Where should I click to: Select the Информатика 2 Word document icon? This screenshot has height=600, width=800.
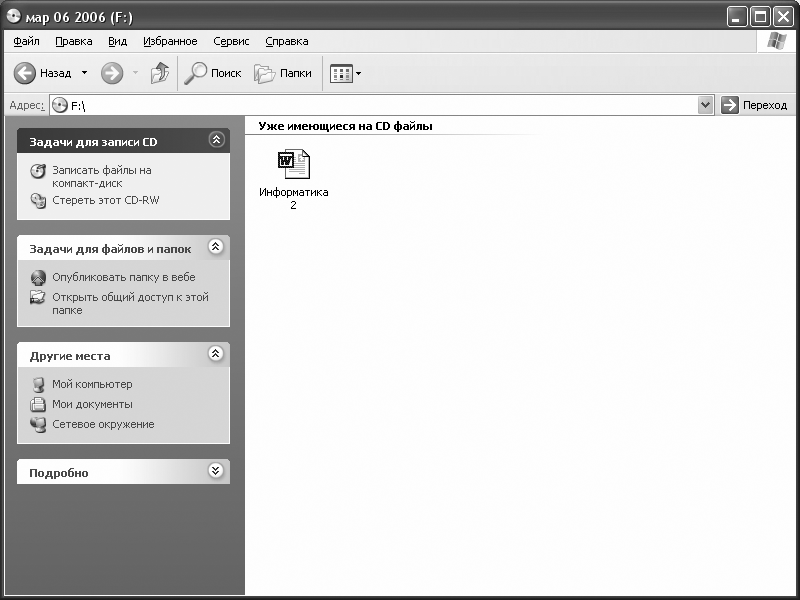pos(293,164)
